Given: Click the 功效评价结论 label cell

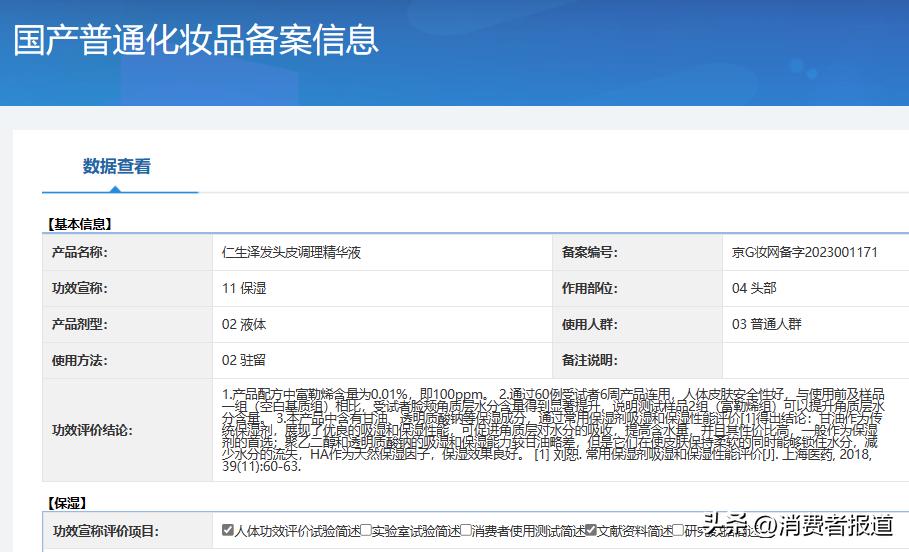Looking at the screenshot, I should (x=128, y=430).
